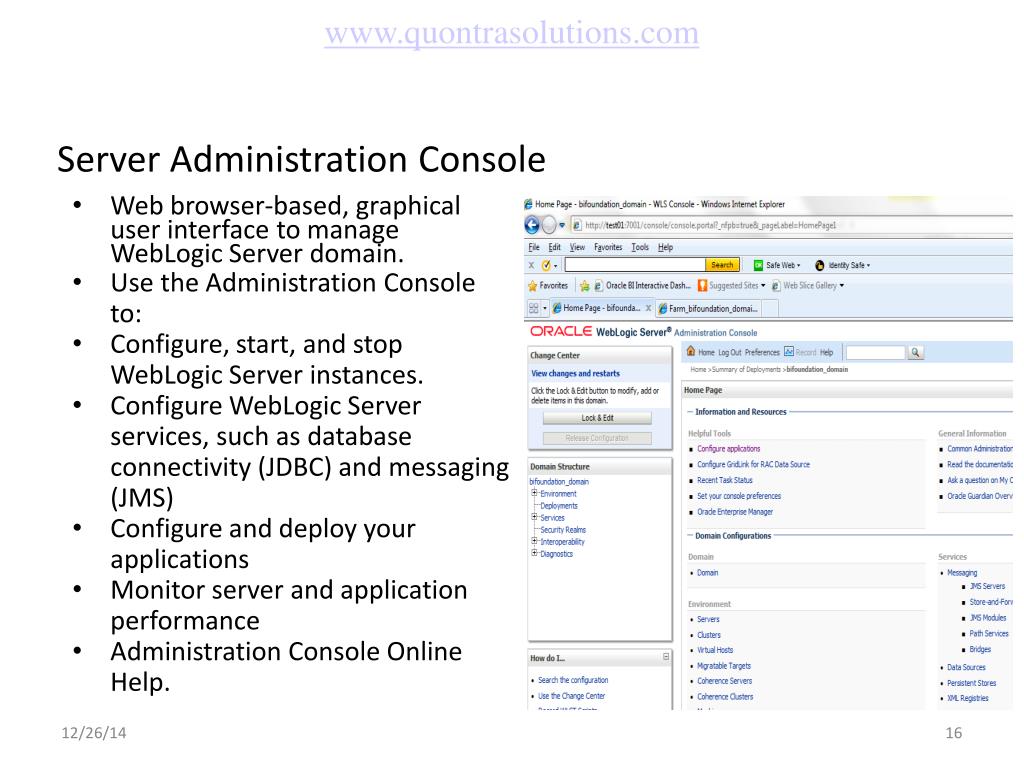Click the Log Out link
The image size is (1024, 768).
(x=729, y=353)
